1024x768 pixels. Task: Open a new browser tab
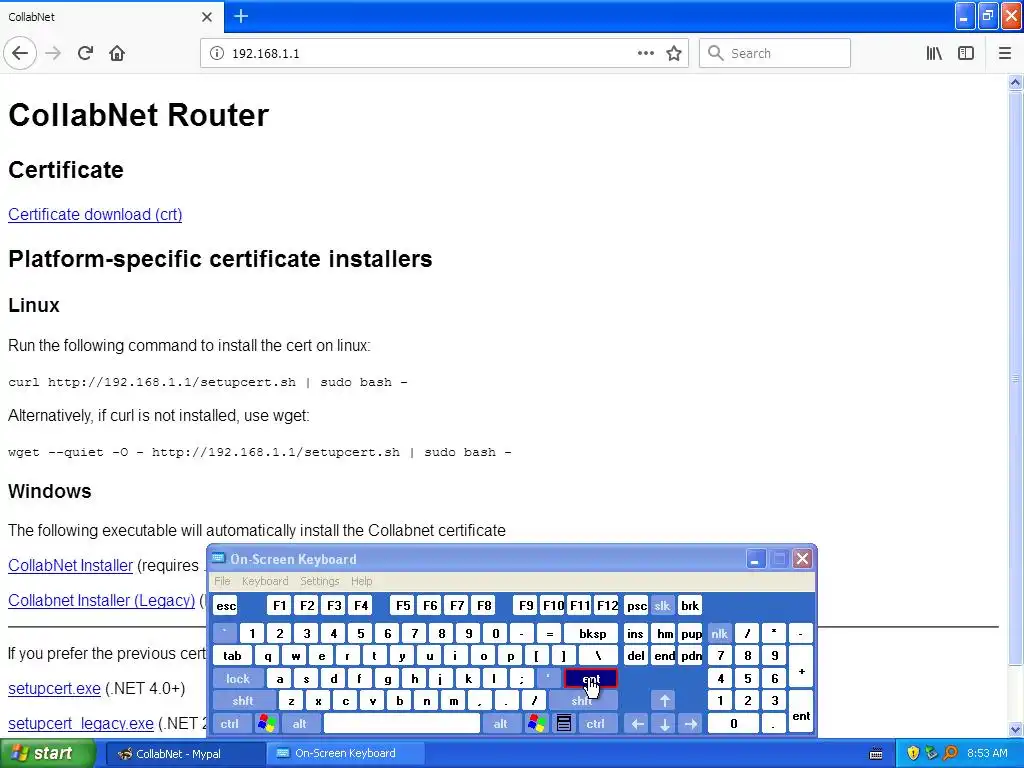[241, 16]
